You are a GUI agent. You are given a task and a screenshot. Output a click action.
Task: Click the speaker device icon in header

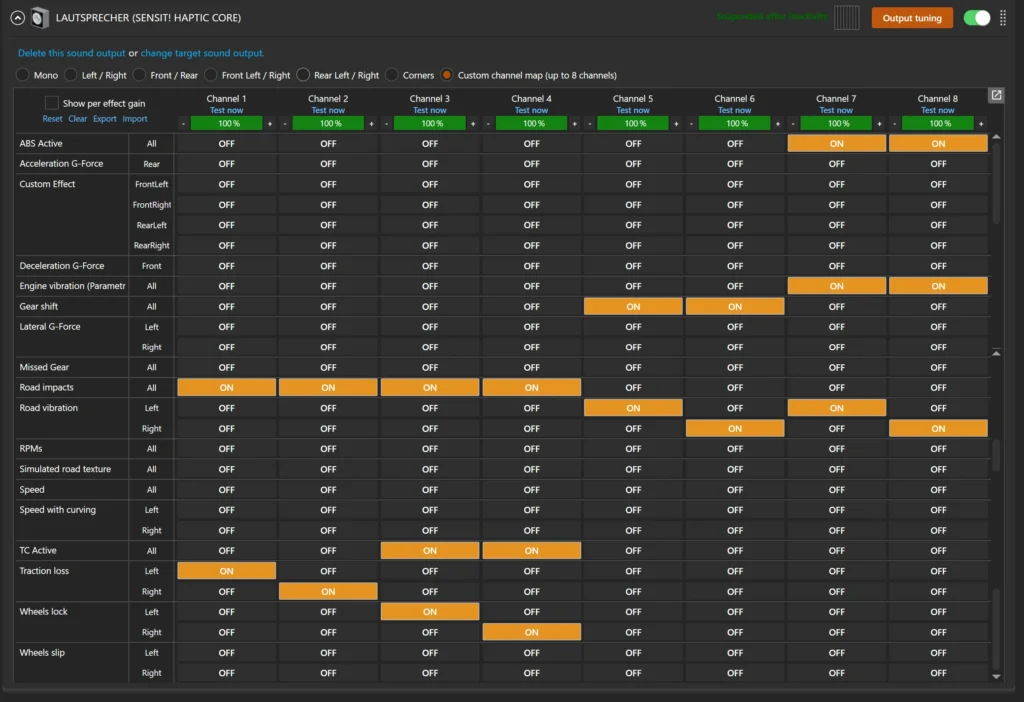[40, 18]
